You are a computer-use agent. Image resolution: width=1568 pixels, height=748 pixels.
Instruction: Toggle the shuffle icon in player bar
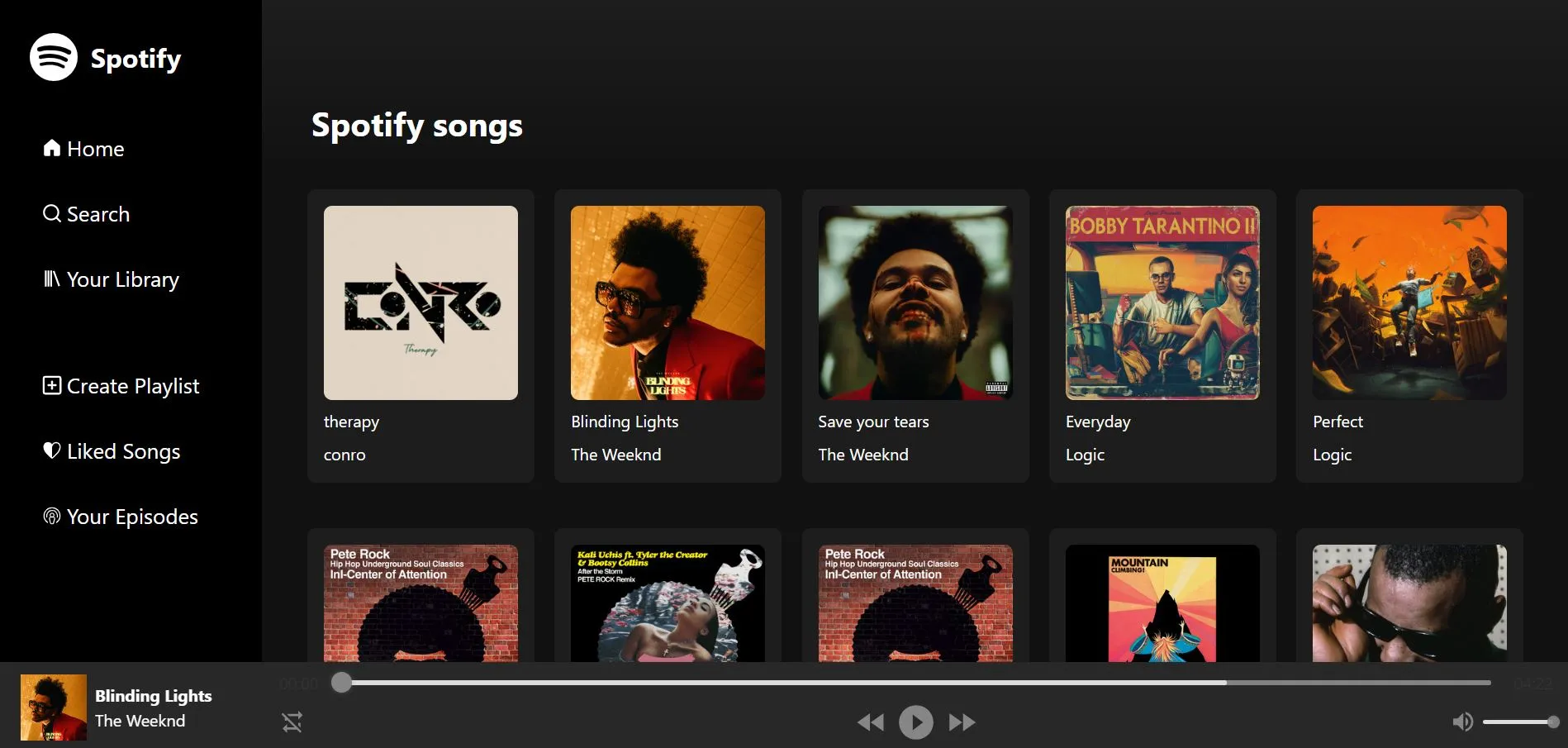[x=292, y=722]
